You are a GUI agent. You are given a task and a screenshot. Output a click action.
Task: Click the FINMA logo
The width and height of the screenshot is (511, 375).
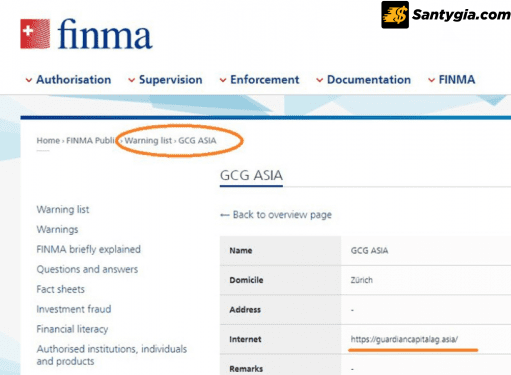(x=86, y=34)
